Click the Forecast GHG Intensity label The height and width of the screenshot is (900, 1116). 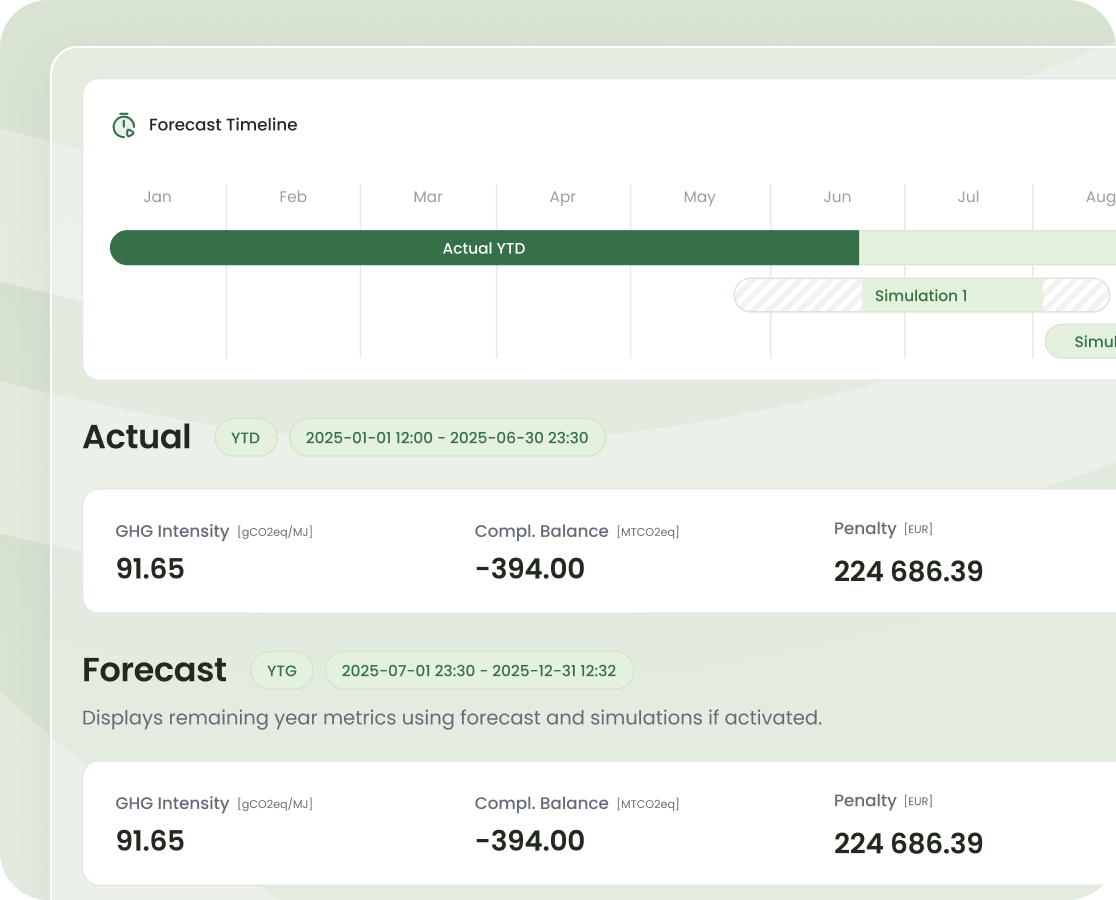[172, 803]
